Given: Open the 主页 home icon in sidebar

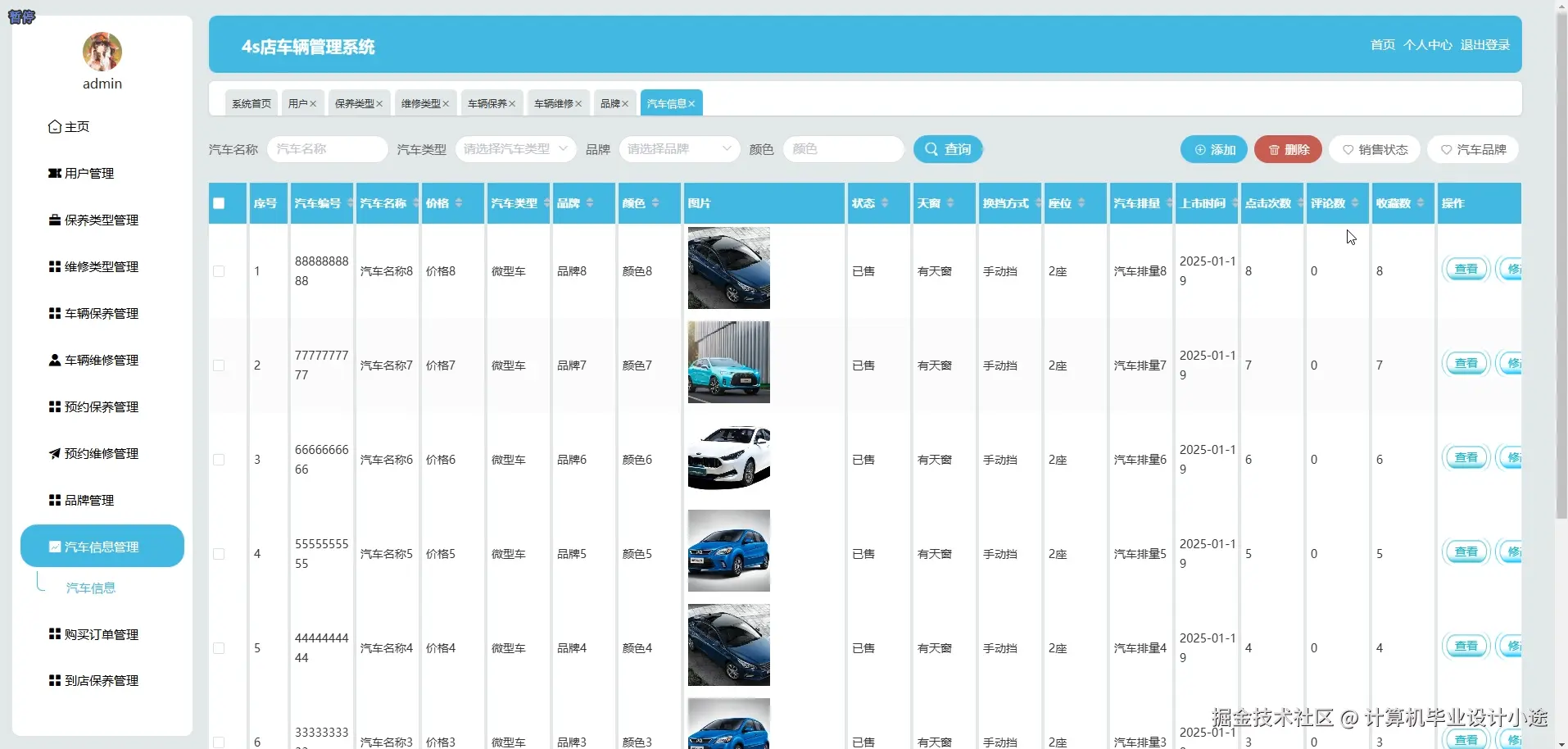Looking at the screenshot, I should (55, 127).
